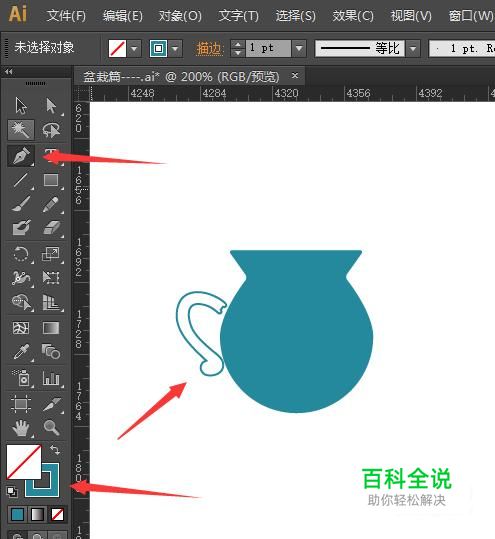Screen dimensions: 495x539
Task: Expand the stroke profile 等比 dropdown
Action: pos(413,48)
